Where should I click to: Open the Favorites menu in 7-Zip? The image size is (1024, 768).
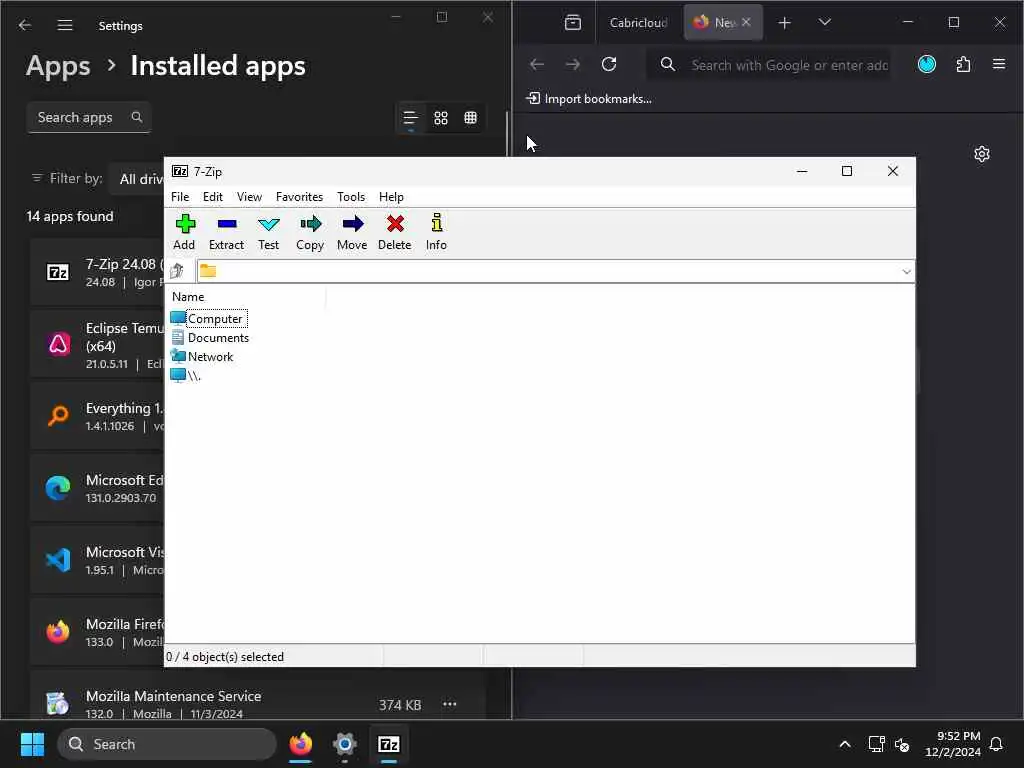(299, 197)
